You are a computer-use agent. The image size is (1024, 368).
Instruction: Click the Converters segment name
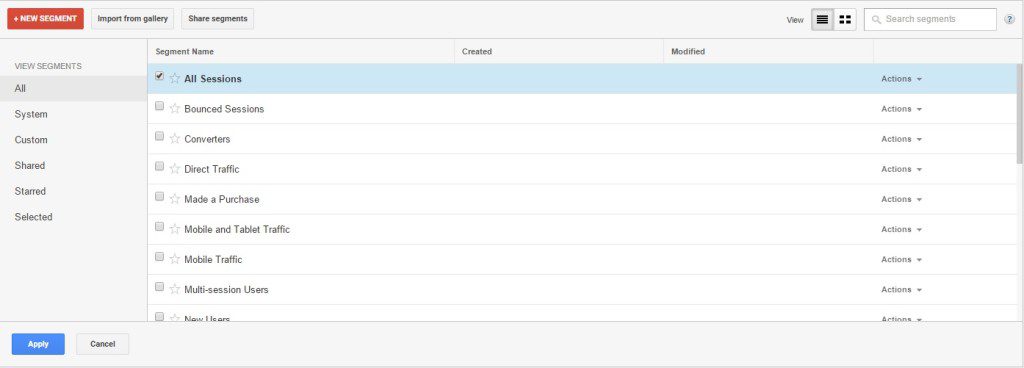tap(207, 139)
